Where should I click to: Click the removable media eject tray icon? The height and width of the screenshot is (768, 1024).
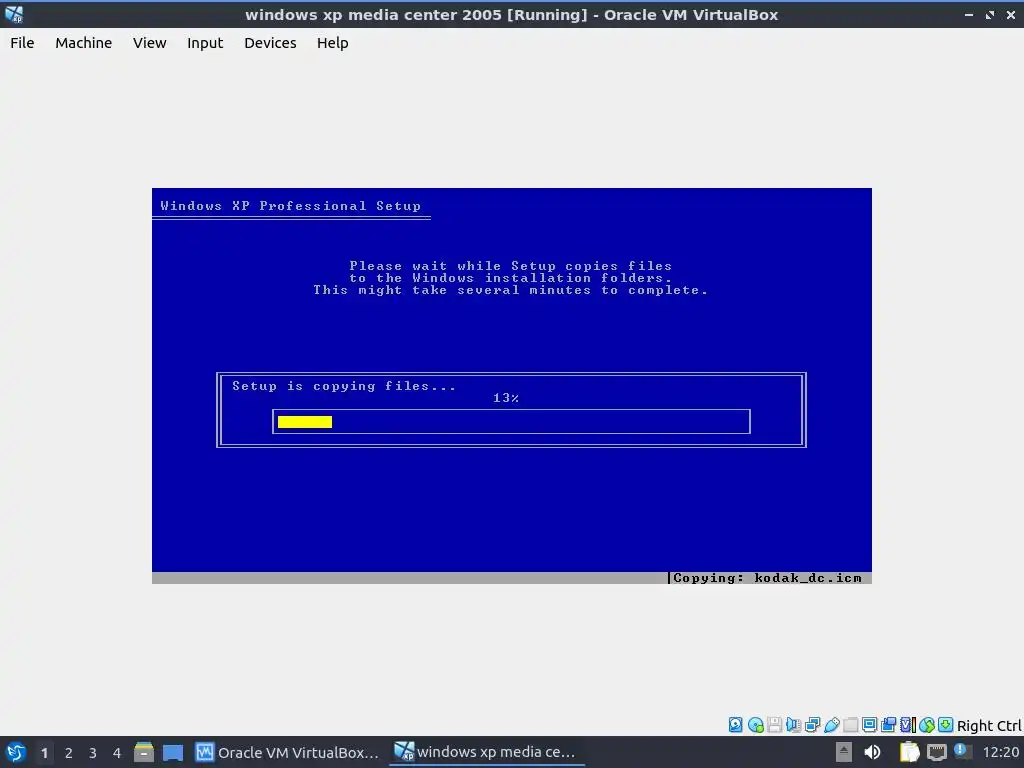click(x=844, y=752)
